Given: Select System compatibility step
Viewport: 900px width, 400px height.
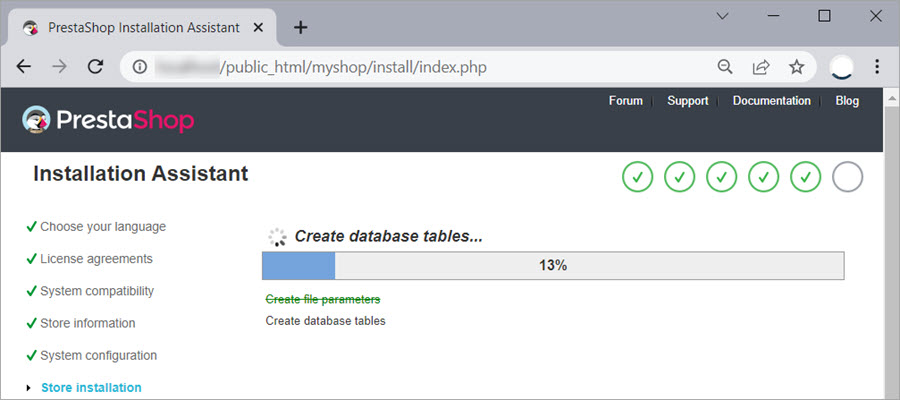Looking at the screenshot, I should click(97, 291).
